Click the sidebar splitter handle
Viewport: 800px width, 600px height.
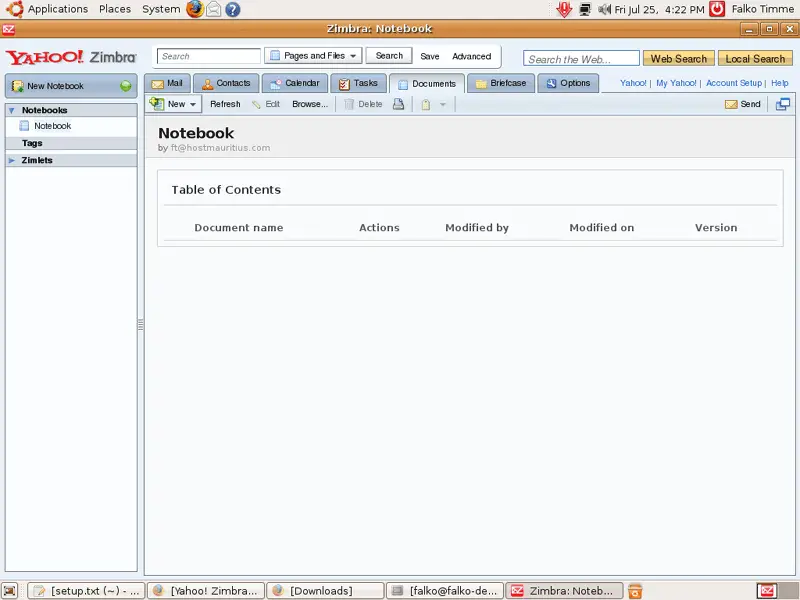click(x=140, y=324)
